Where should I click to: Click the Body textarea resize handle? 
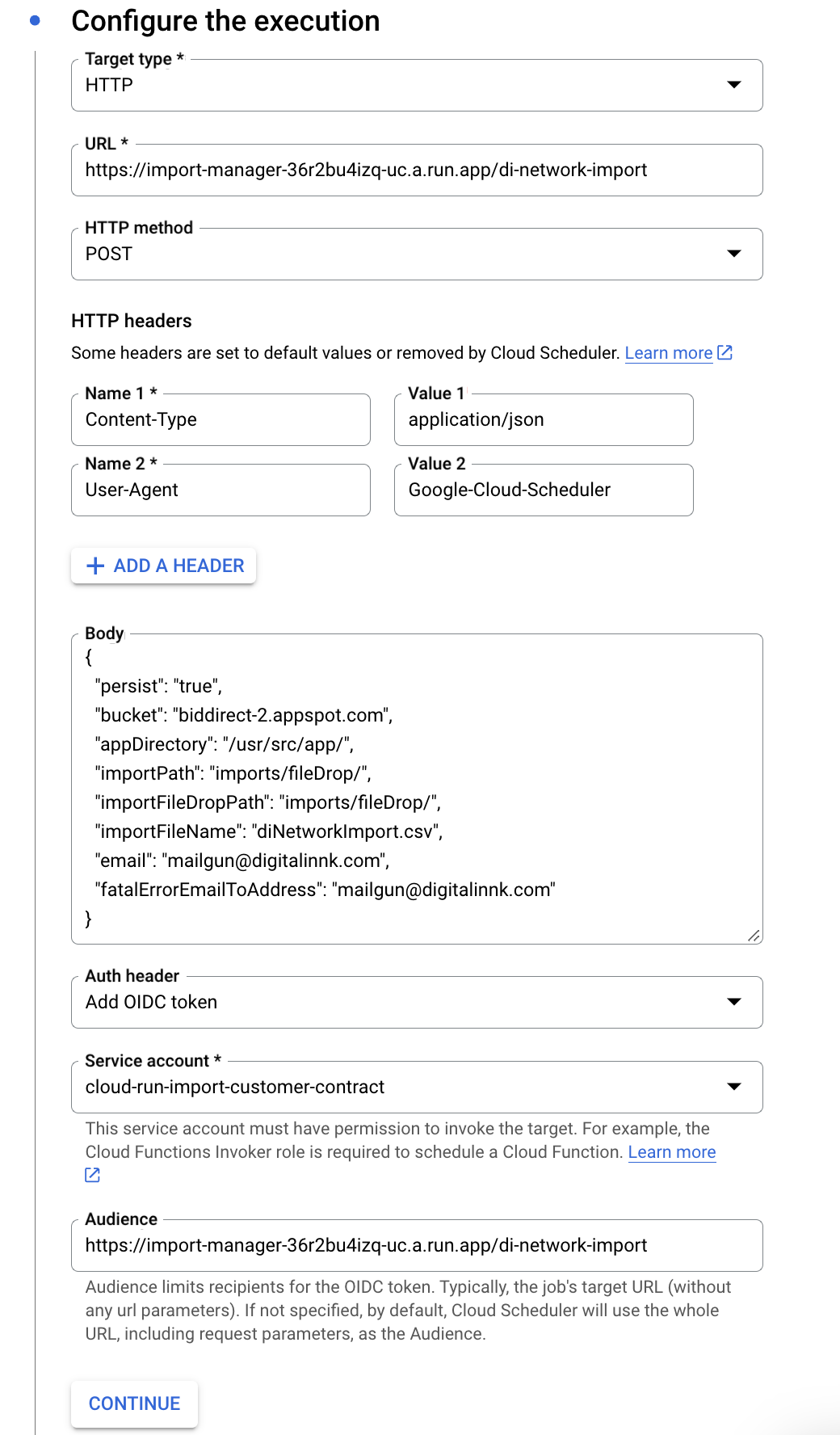(x=754, y=935)
